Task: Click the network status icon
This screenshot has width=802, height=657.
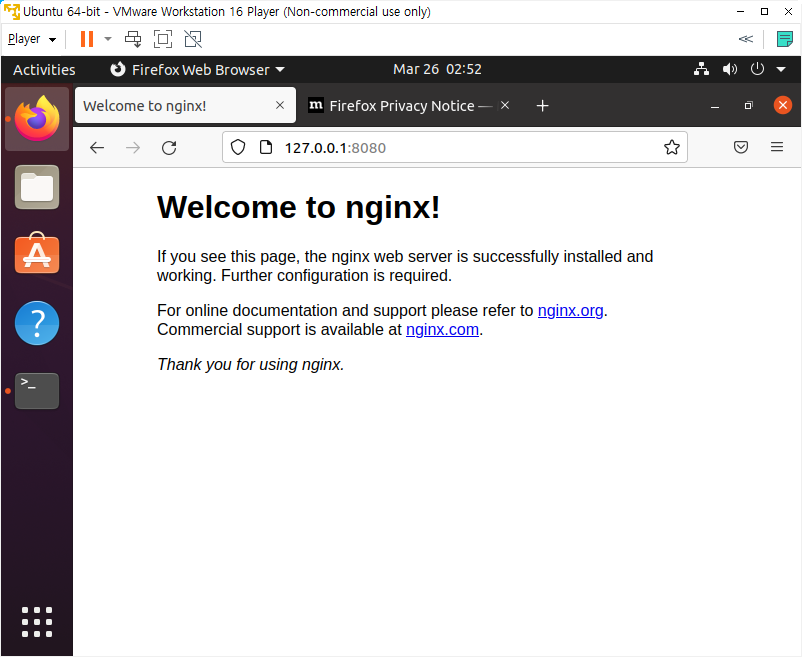Action: click(x=701, y=69)
